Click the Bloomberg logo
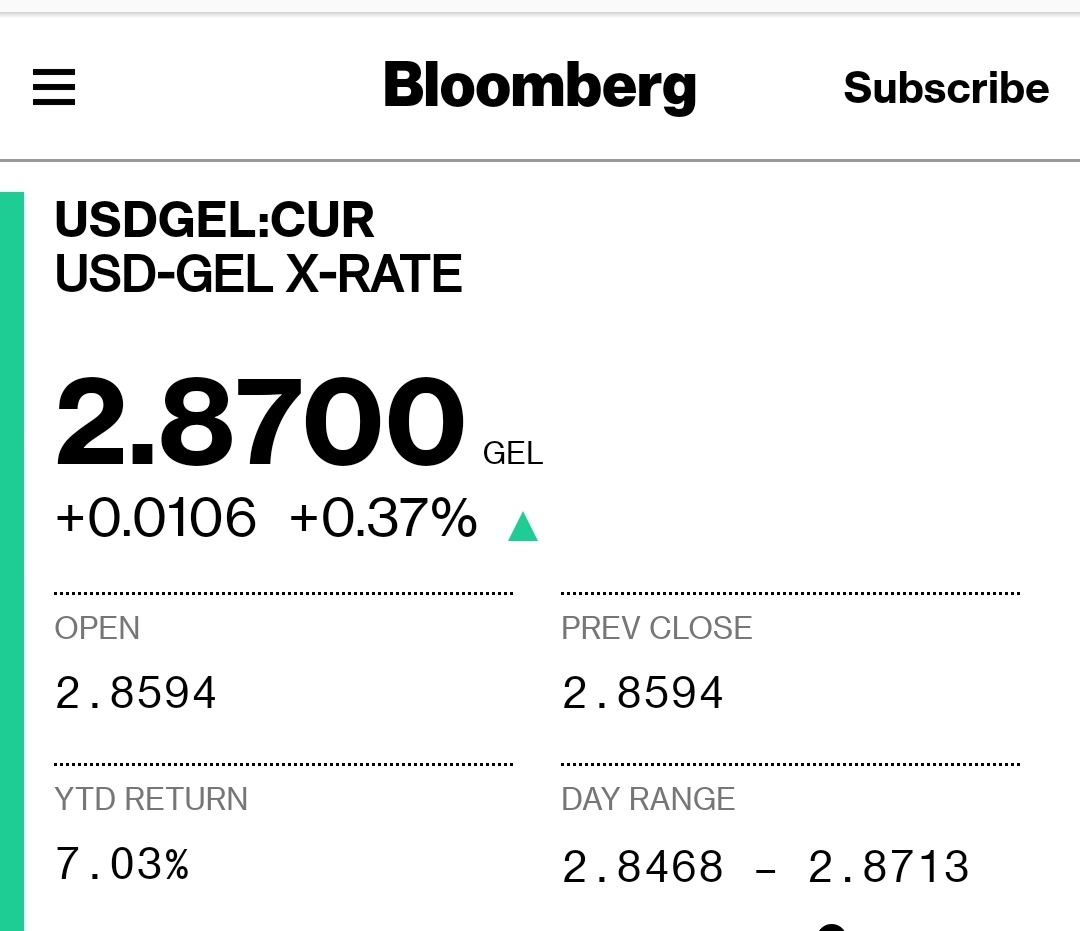This screenshot has height=931, width=1080. [x=539, y=87]
